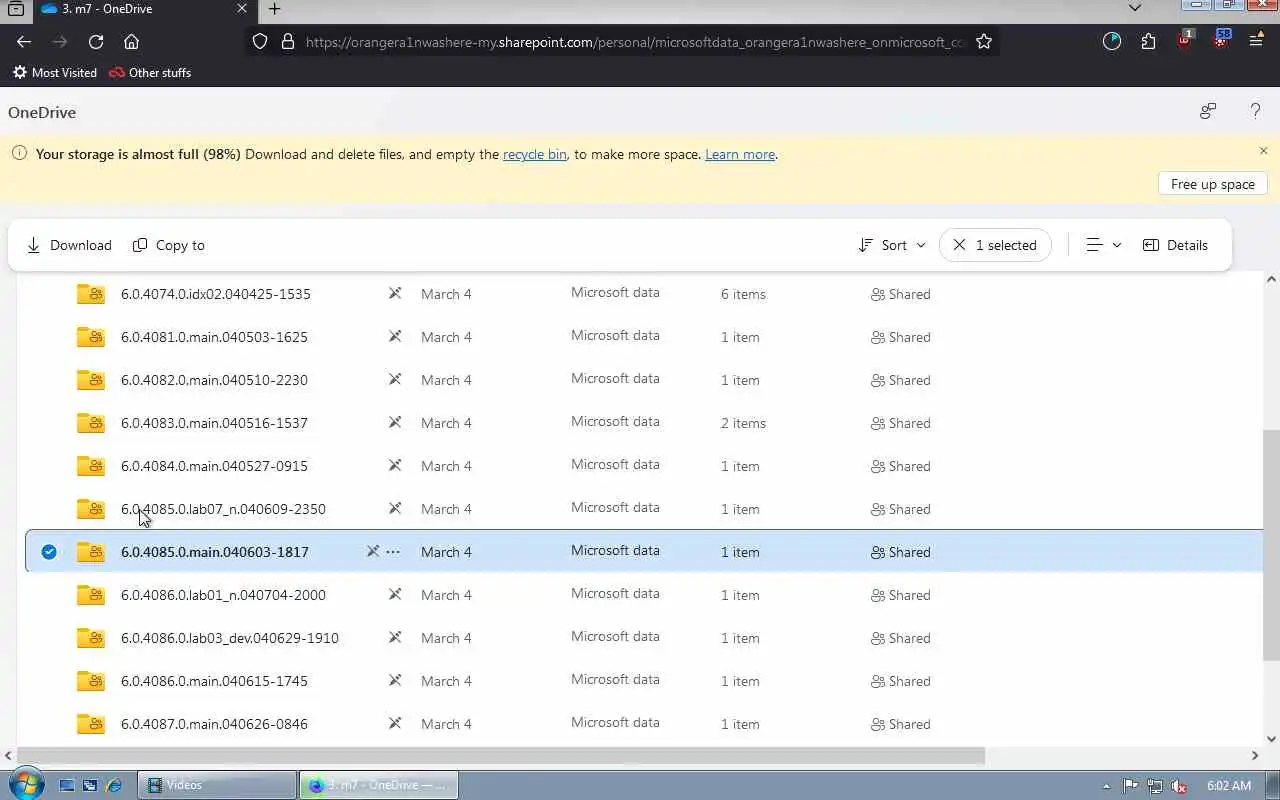The image size is (1280, 800).
Task: Open the muted volume tray icon
Action: pyautogui.click(x=1180, y=786)
